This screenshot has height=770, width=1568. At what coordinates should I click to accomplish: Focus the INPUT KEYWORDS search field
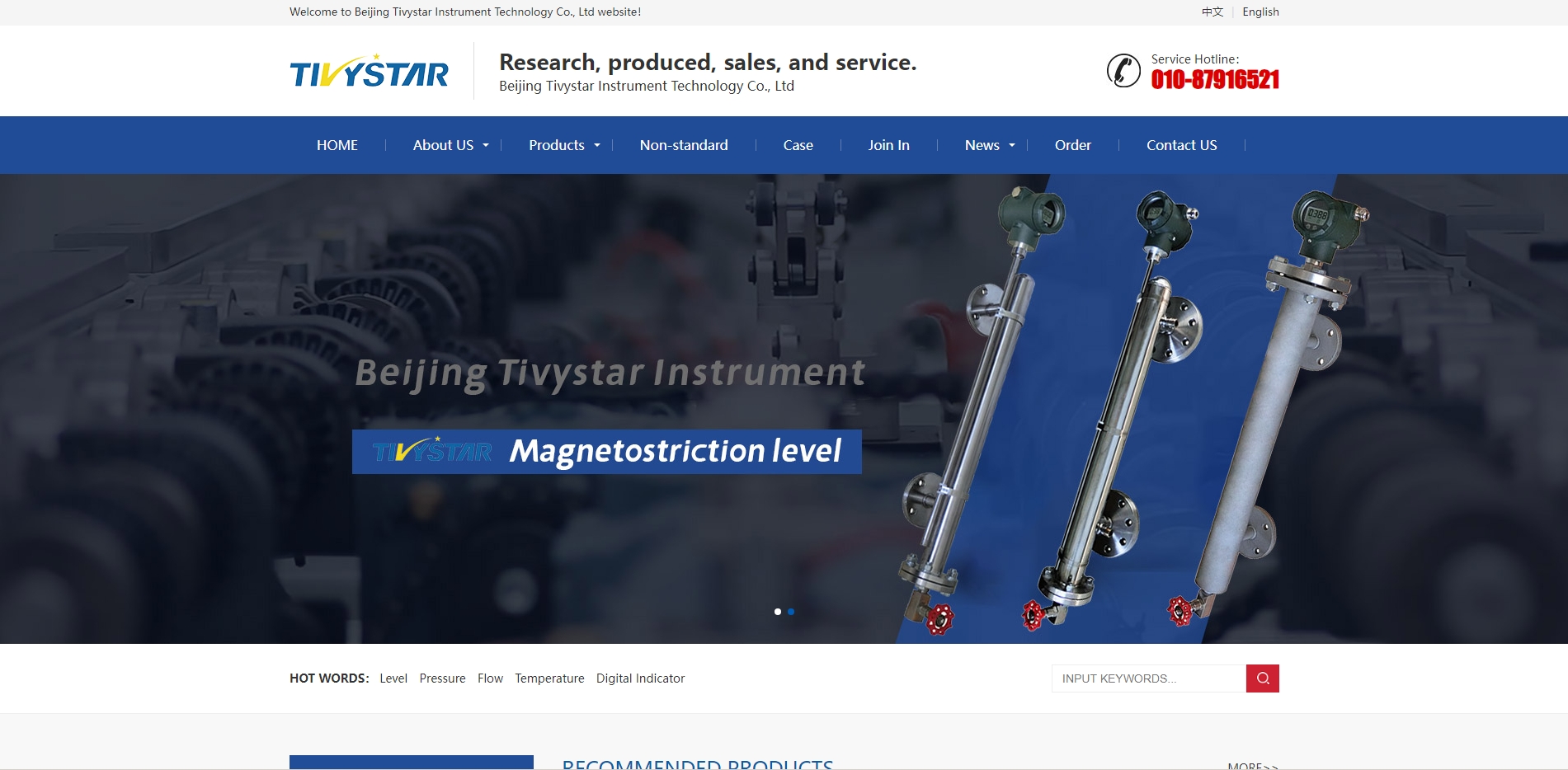point(1149,678)
